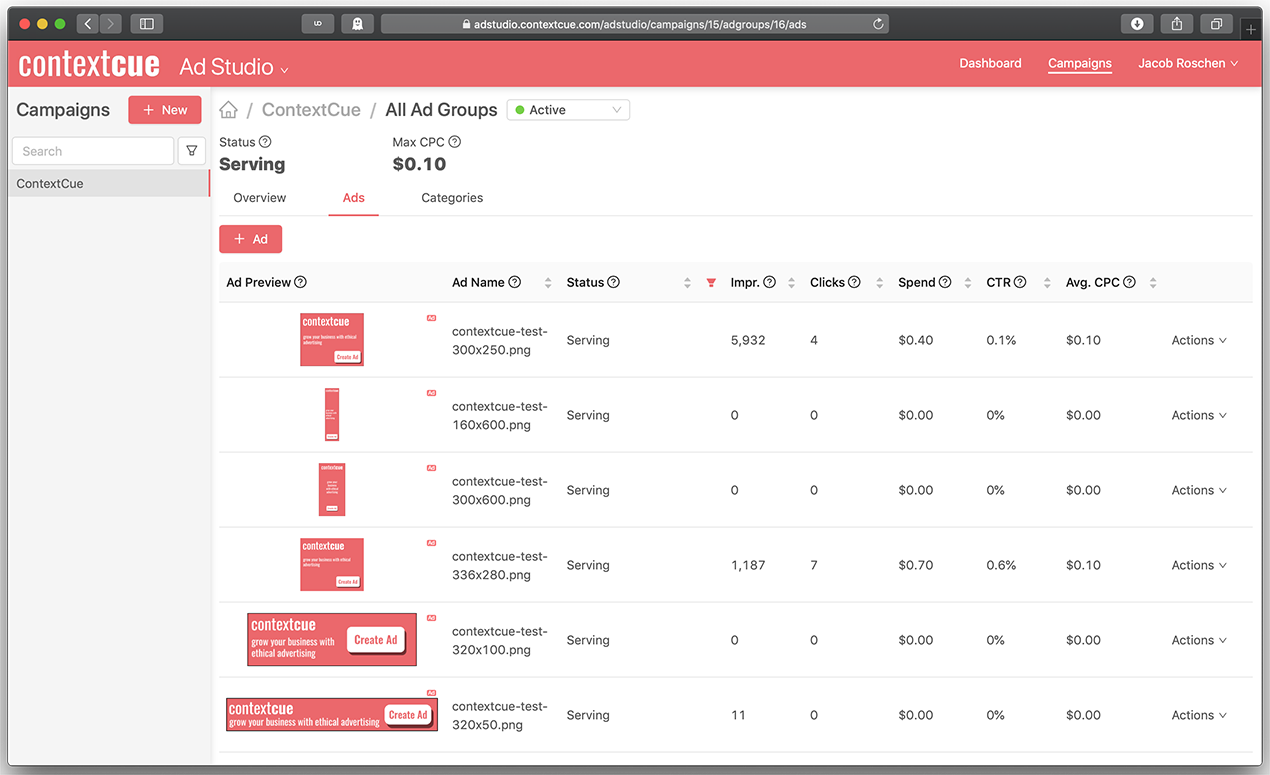The height and width of the screenshot is (775, 1270).
Task: Click the 0.6% CTR value
Action: point(1001,565)
